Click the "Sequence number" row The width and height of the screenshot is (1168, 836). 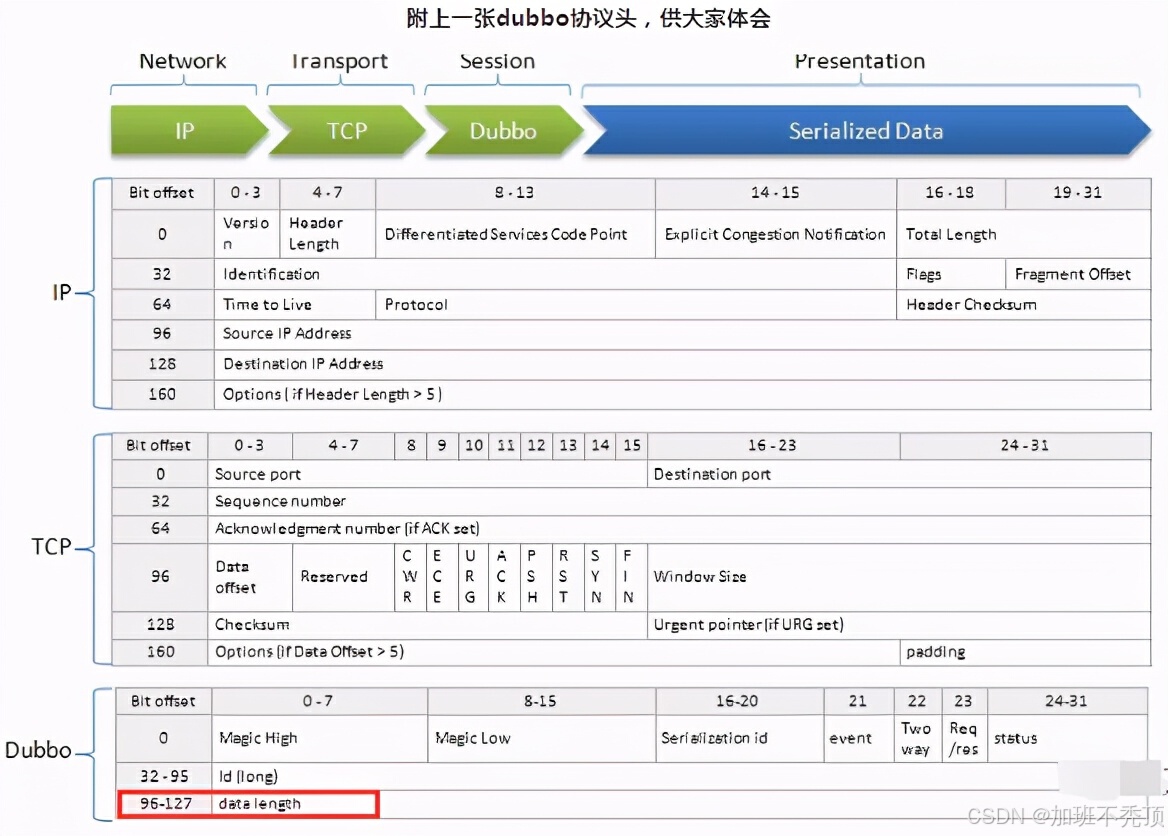pos(679,501)
